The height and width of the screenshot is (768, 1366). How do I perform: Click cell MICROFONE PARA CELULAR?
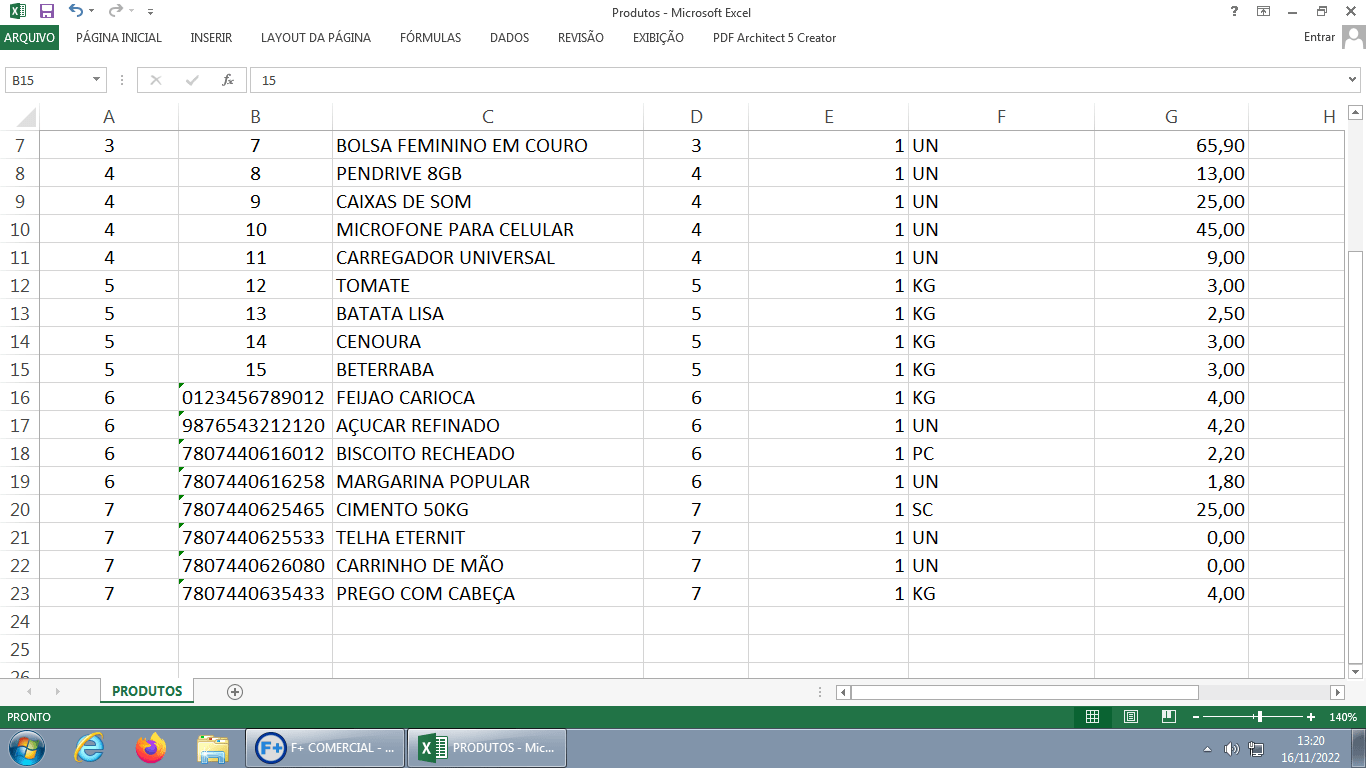click(488, 229)
